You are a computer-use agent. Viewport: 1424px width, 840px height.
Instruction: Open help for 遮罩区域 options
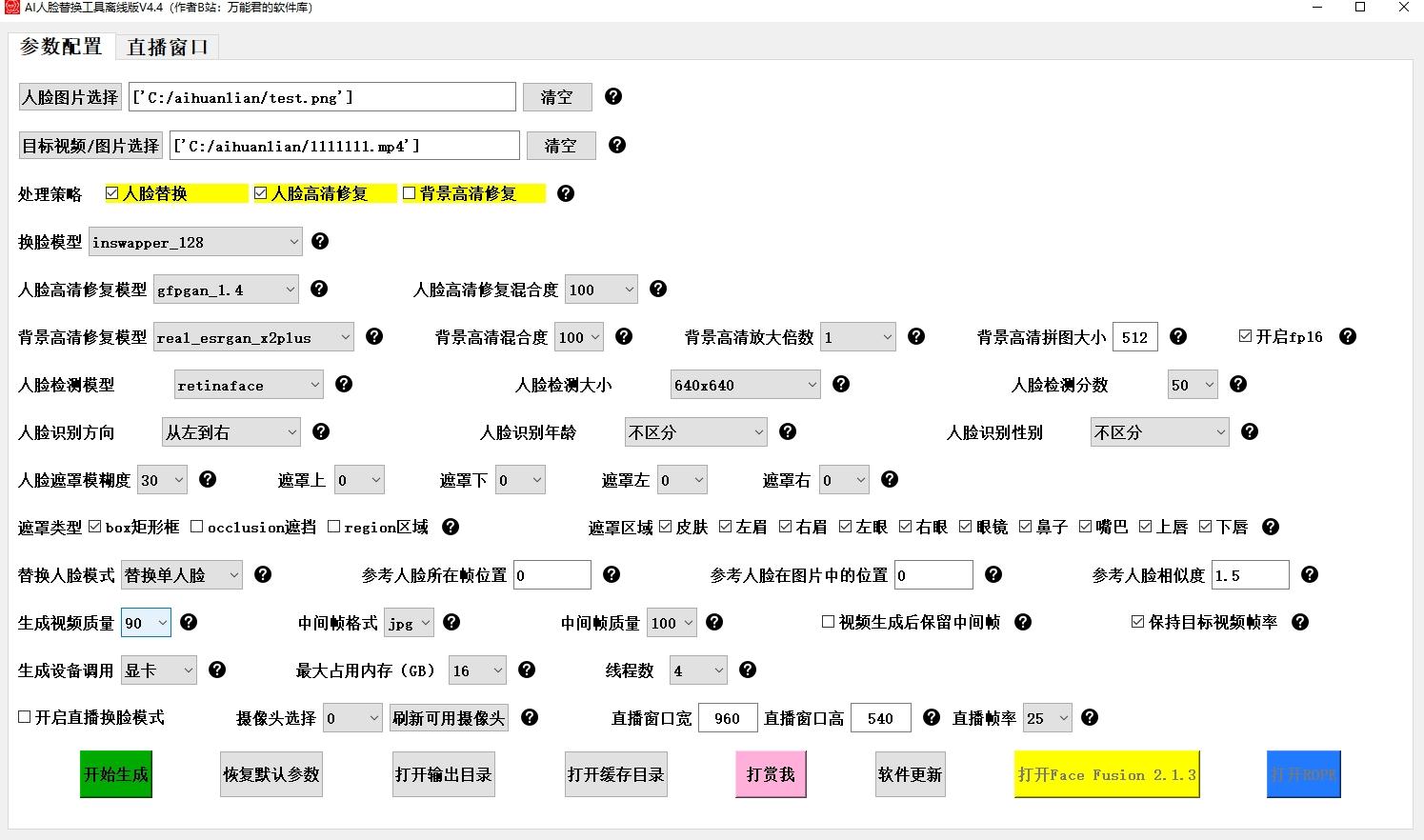tap(1271, 526)
